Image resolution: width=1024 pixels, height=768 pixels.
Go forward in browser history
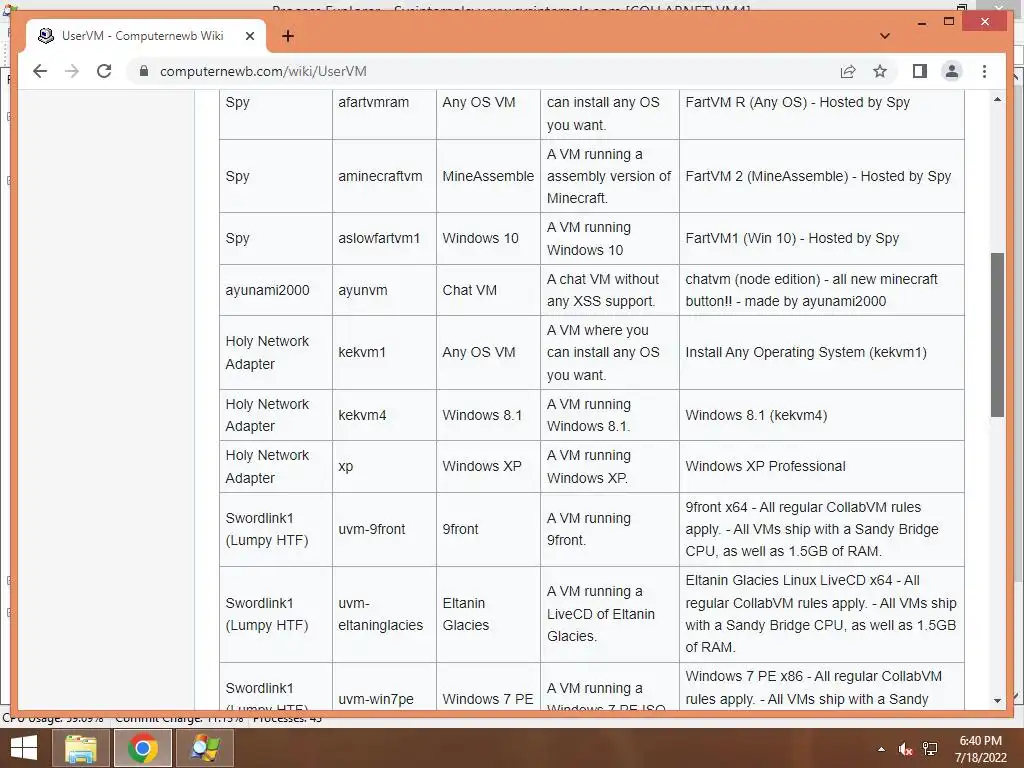(72, 71)
